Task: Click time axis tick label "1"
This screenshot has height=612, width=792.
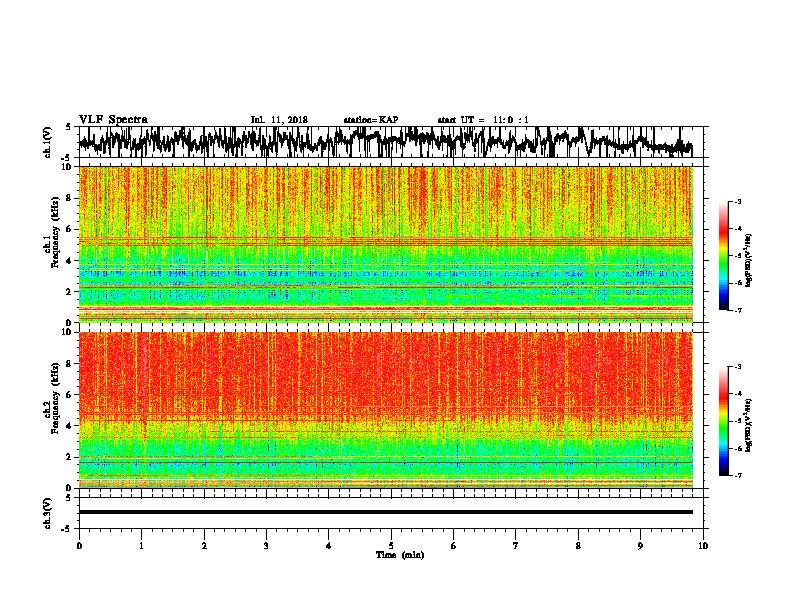Action: coord(141,546)
